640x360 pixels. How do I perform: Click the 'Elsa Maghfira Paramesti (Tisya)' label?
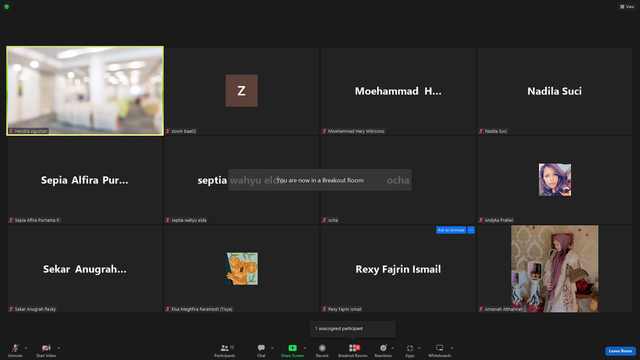pyautogui.click(x=202, y=309)
